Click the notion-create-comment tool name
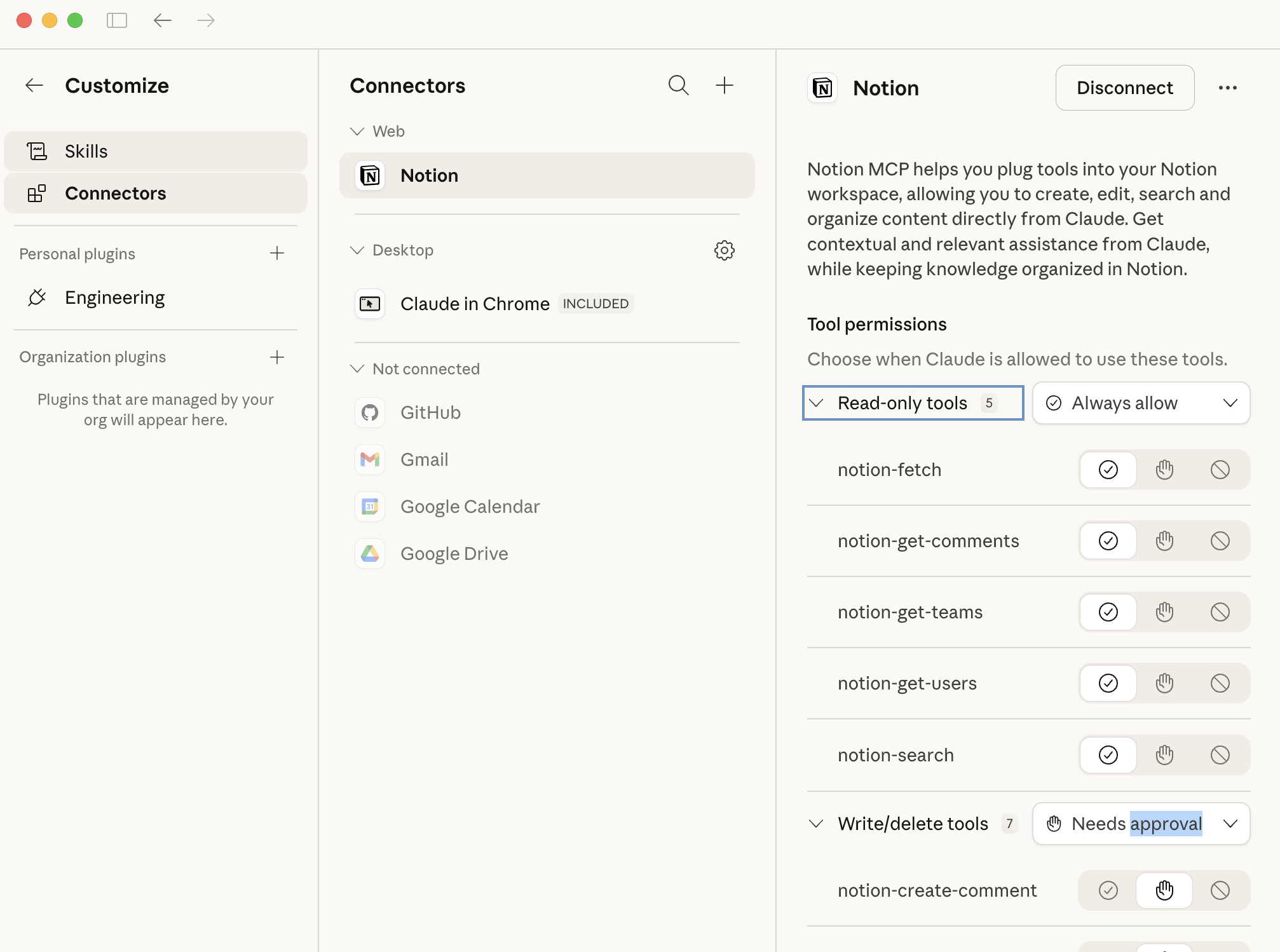This screenshot has height=952, width=1280. tap(937, 890)
